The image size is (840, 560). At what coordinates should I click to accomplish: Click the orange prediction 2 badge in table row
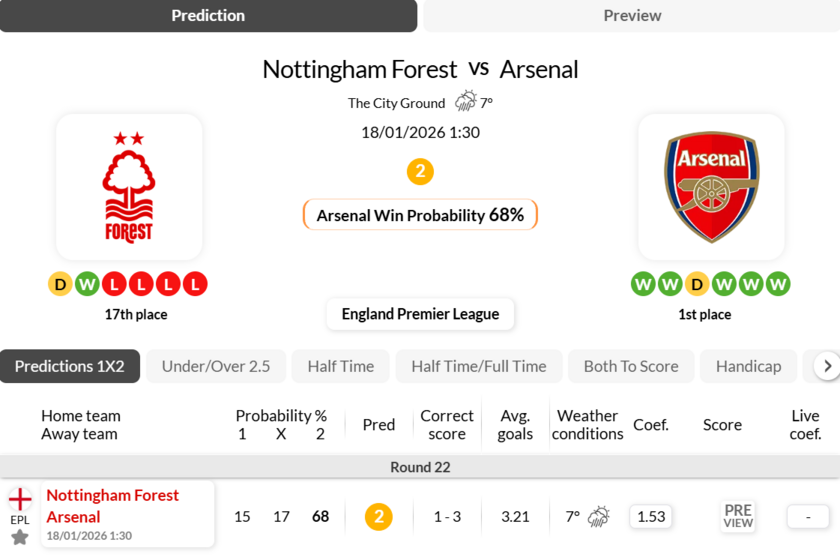click(x=378, y=517)
